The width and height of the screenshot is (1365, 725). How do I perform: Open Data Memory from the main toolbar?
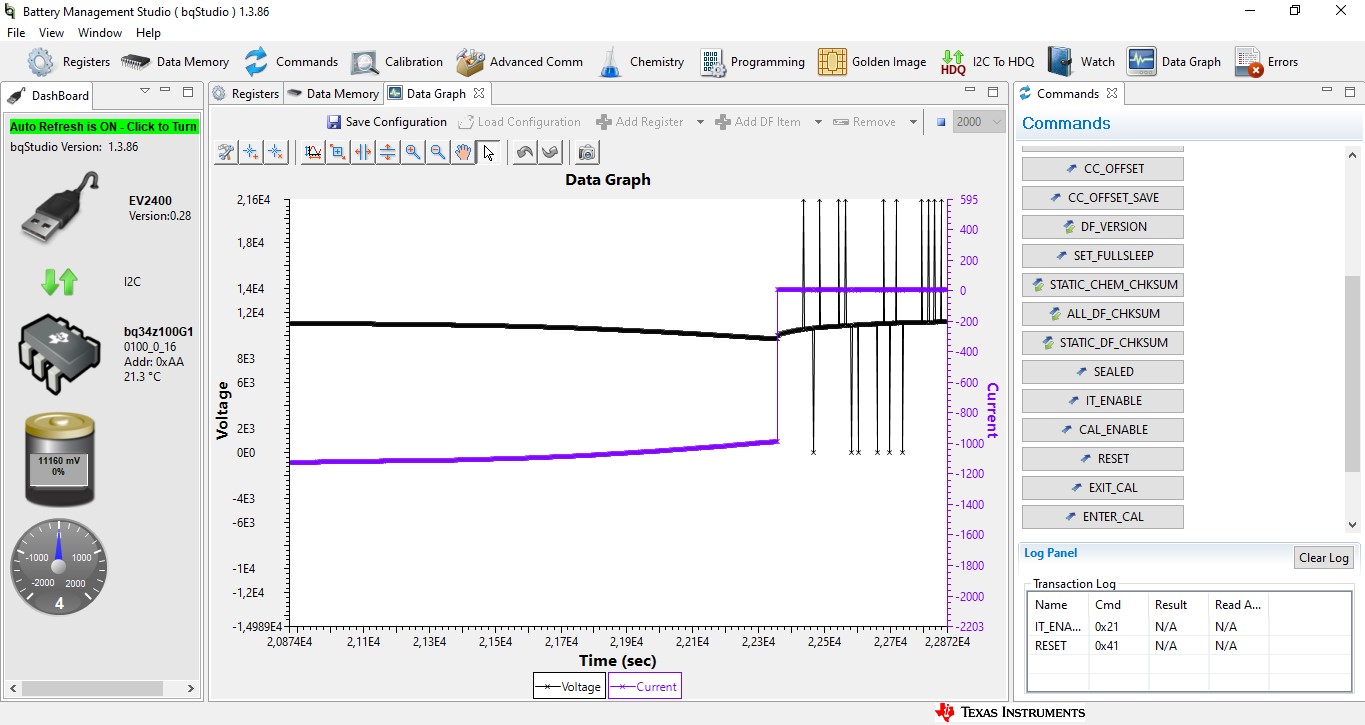point(175,62)
